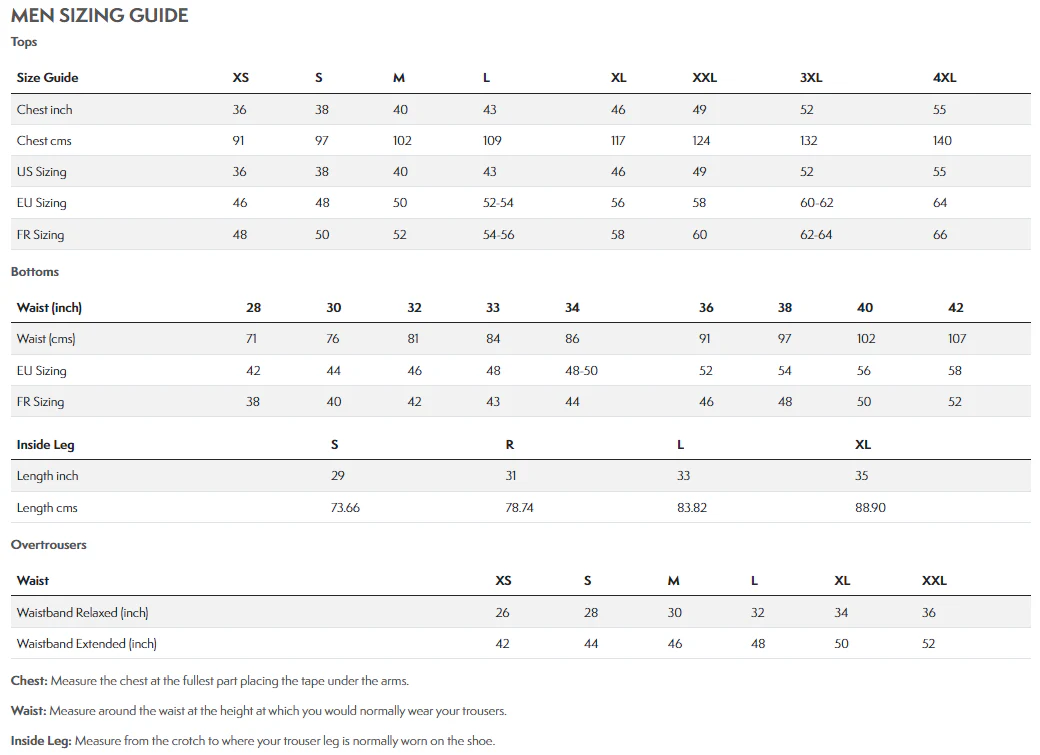Select waist size 34 column header
This screenshot has height=755, width=1040.
click(572, 308)
